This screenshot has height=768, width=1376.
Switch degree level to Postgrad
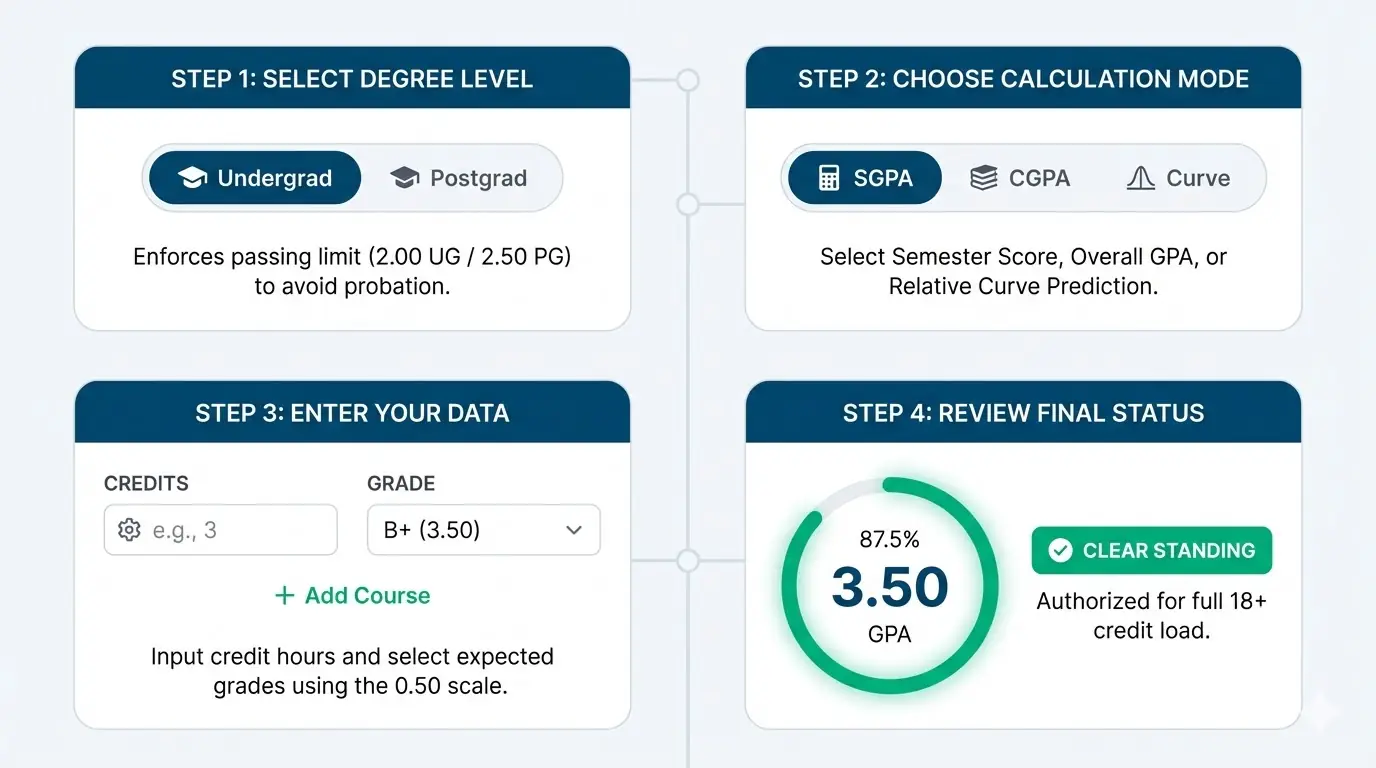click(x=465, y=177)
